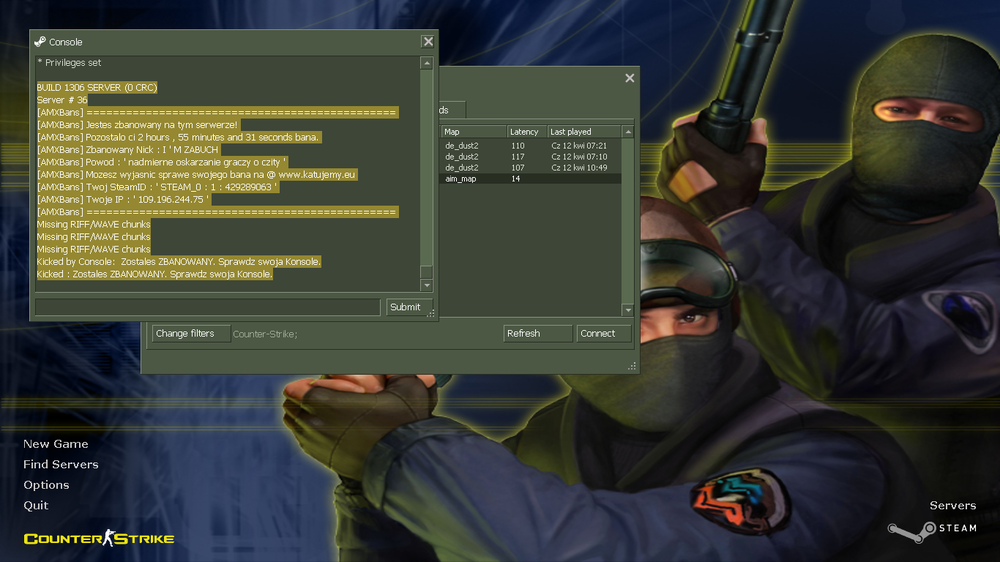Click the 'Kicked : Zostales ZBANOWANY' console line
The width and height of the screenshot is (1000, 562).
tap(155, 274)
